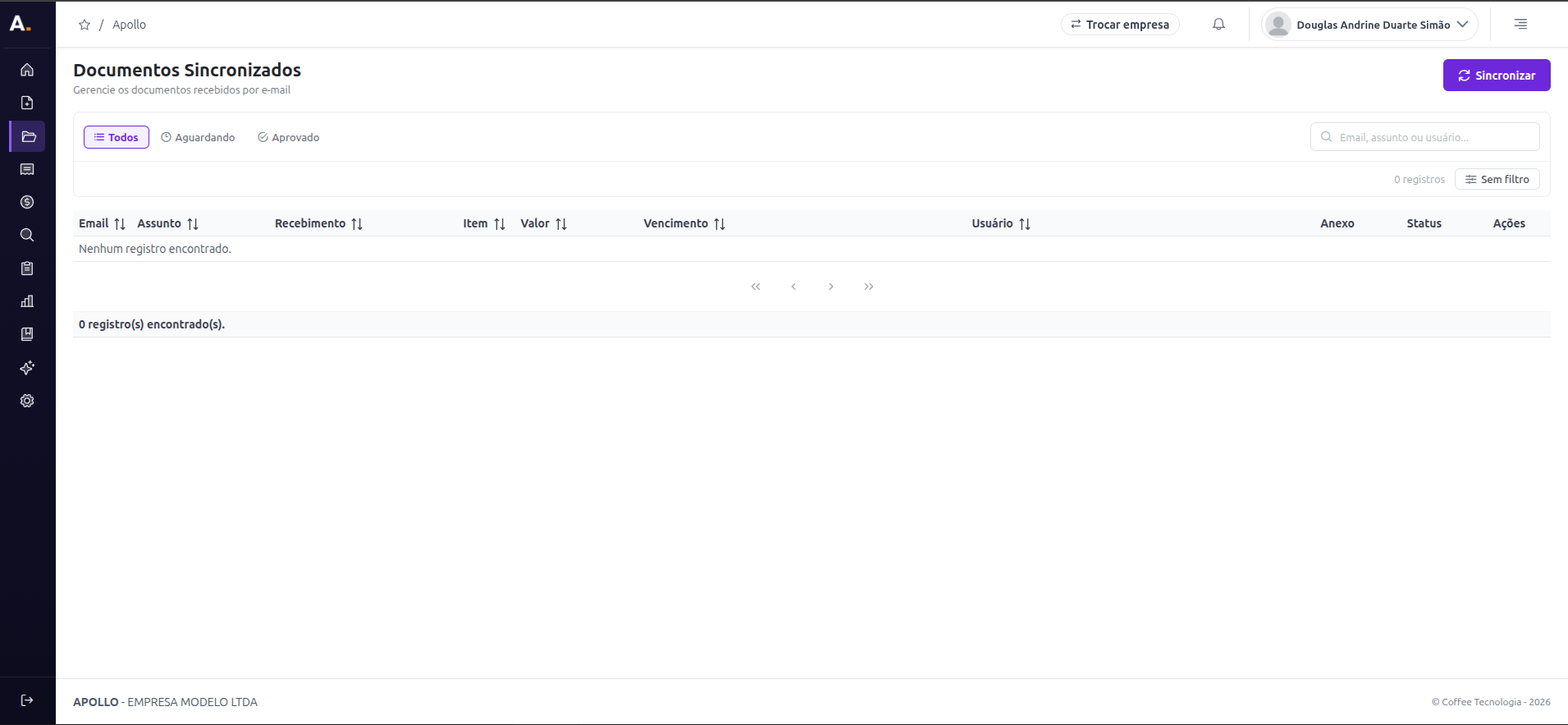The image size is (1568, 725).
Task: Sort table by Email column
Action: pyautogui.click(x=120, y=223)
